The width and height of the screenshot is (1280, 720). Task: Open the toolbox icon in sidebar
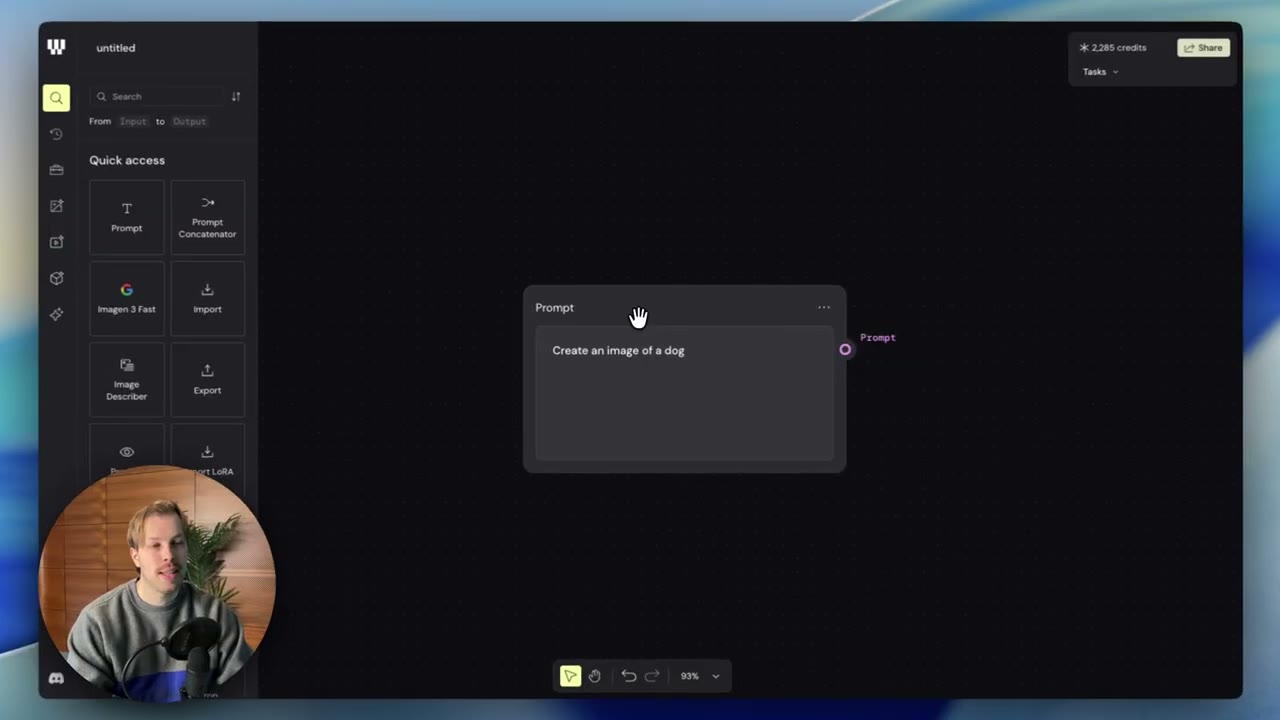(56, 170)
